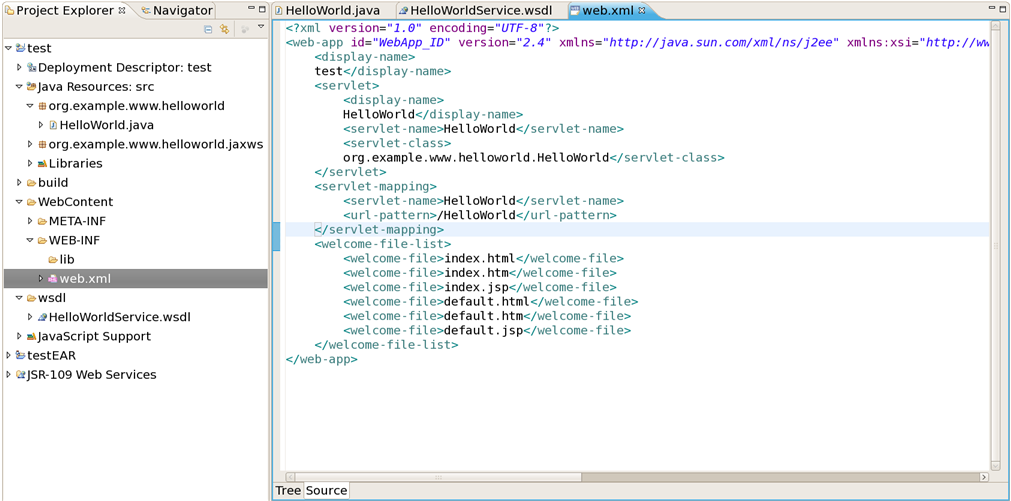Switch to the Navigator tab
Screen dimensions: 1011x501
[177, 10]
